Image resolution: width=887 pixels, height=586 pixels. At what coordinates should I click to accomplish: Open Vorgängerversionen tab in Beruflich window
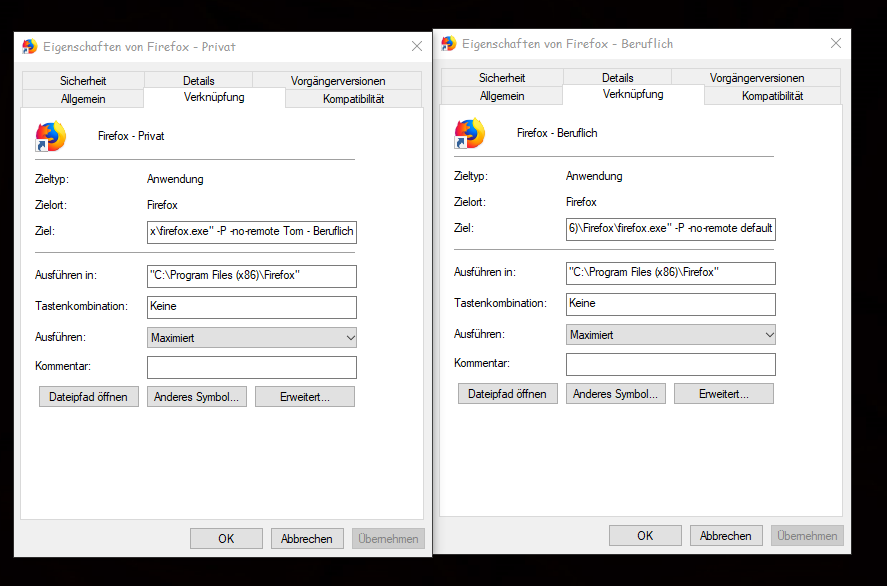click(x=757, y=78)
